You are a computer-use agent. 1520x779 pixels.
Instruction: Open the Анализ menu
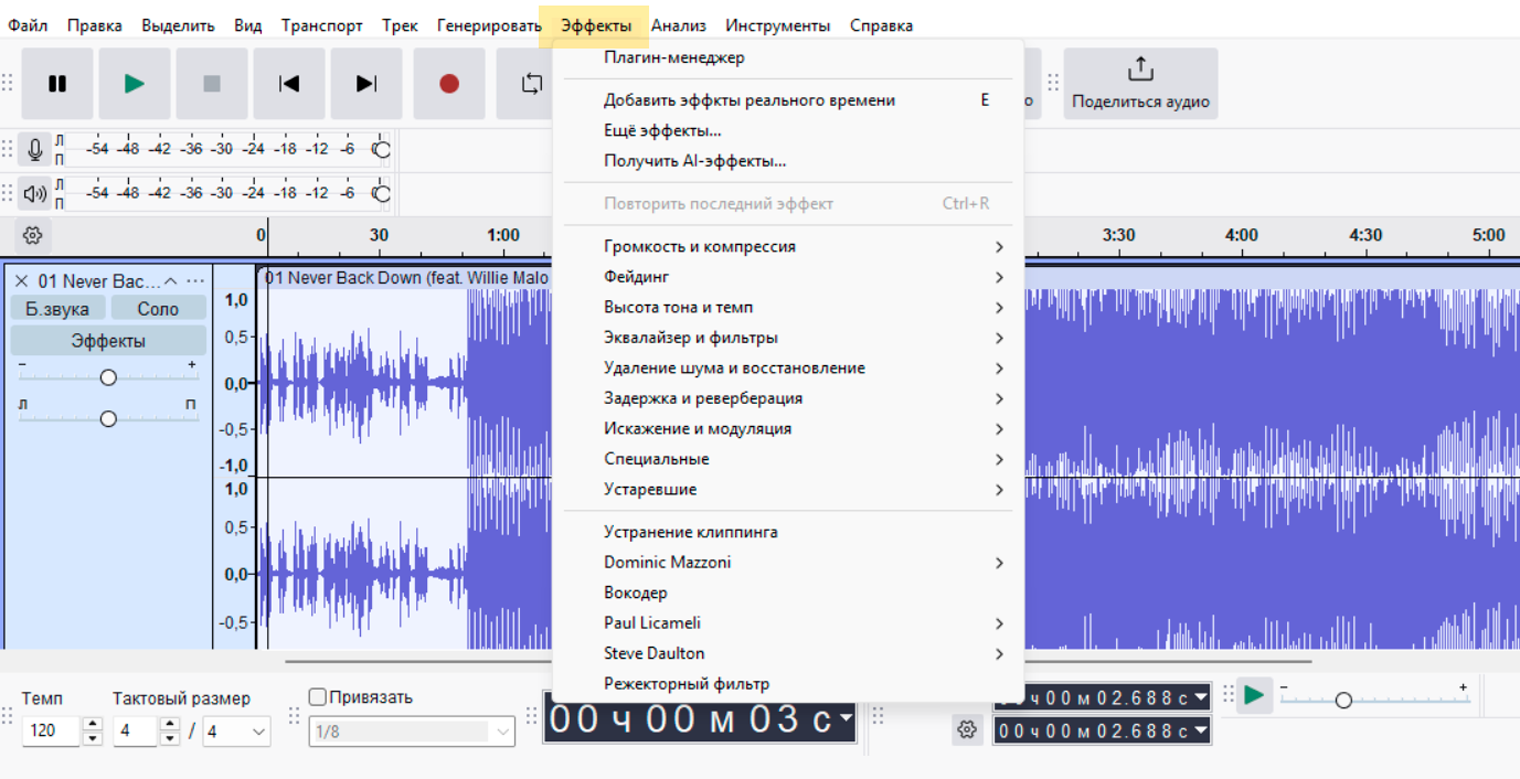pos(678,26)
